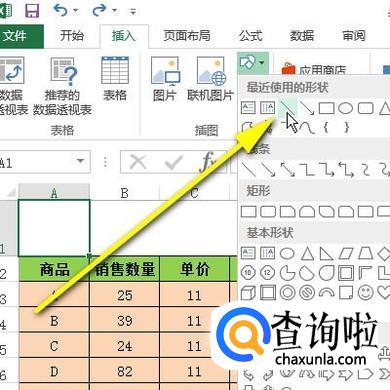Viewport: 390px width, 390px height.
Task: Open Recommended PivotTables
Action: [62, 86]
